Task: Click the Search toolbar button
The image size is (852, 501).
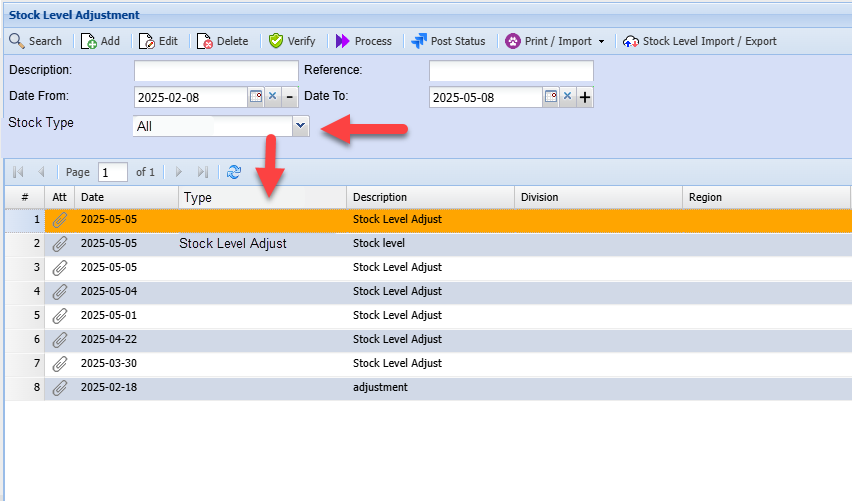Action: click(36, 41)
